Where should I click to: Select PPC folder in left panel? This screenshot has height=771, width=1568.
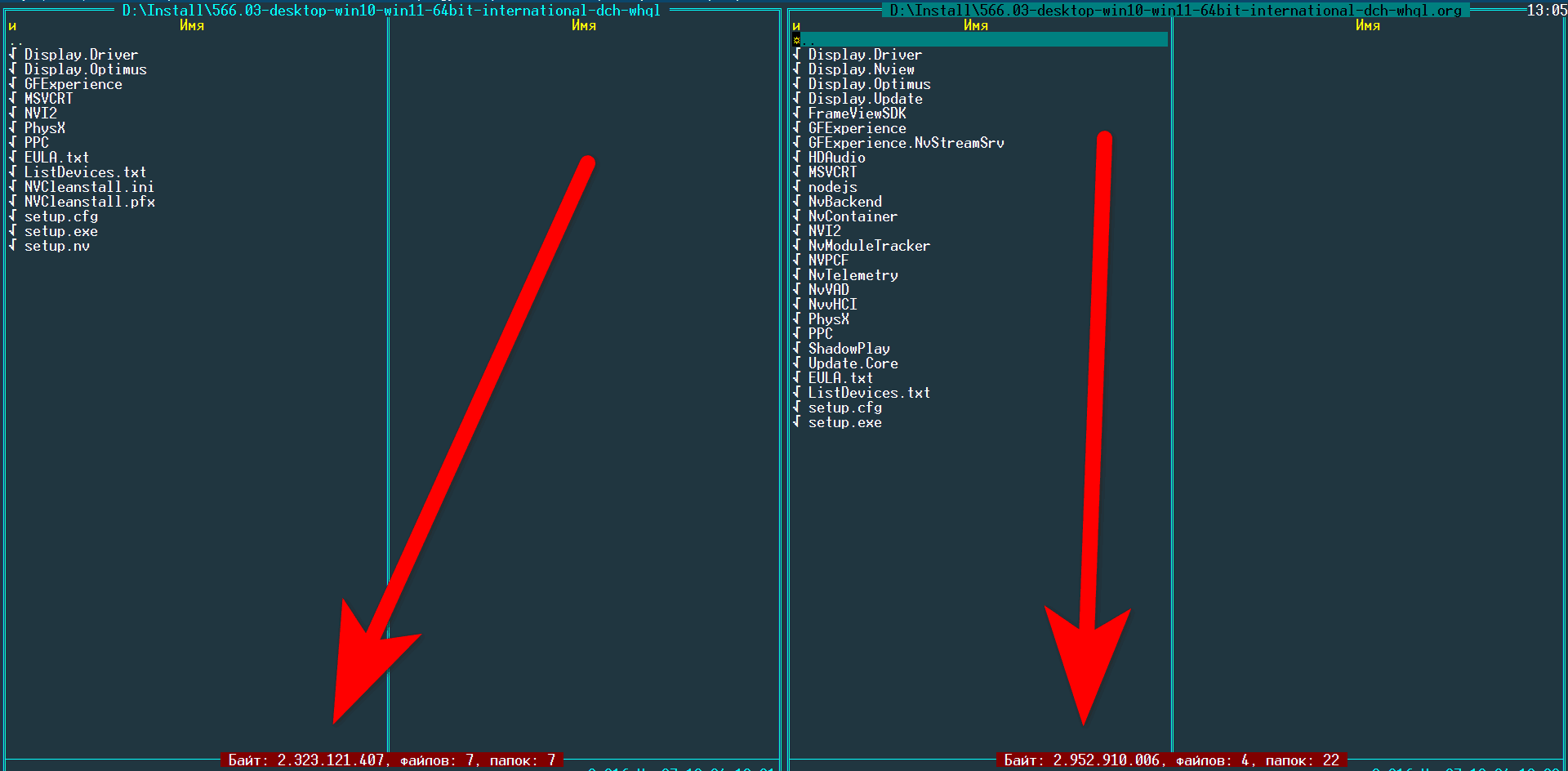coord(36,143)
